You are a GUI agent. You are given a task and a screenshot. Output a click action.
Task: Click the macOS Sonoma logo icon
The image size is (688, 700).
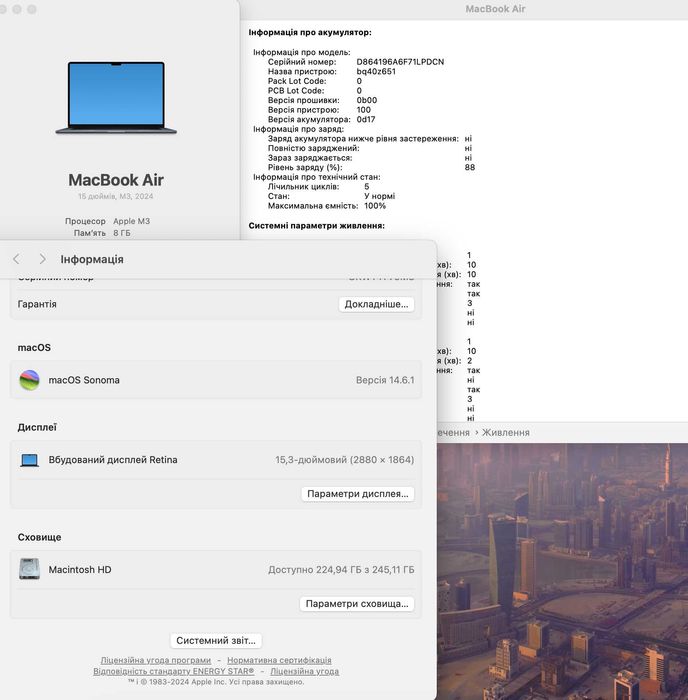(x=29, y=380)
